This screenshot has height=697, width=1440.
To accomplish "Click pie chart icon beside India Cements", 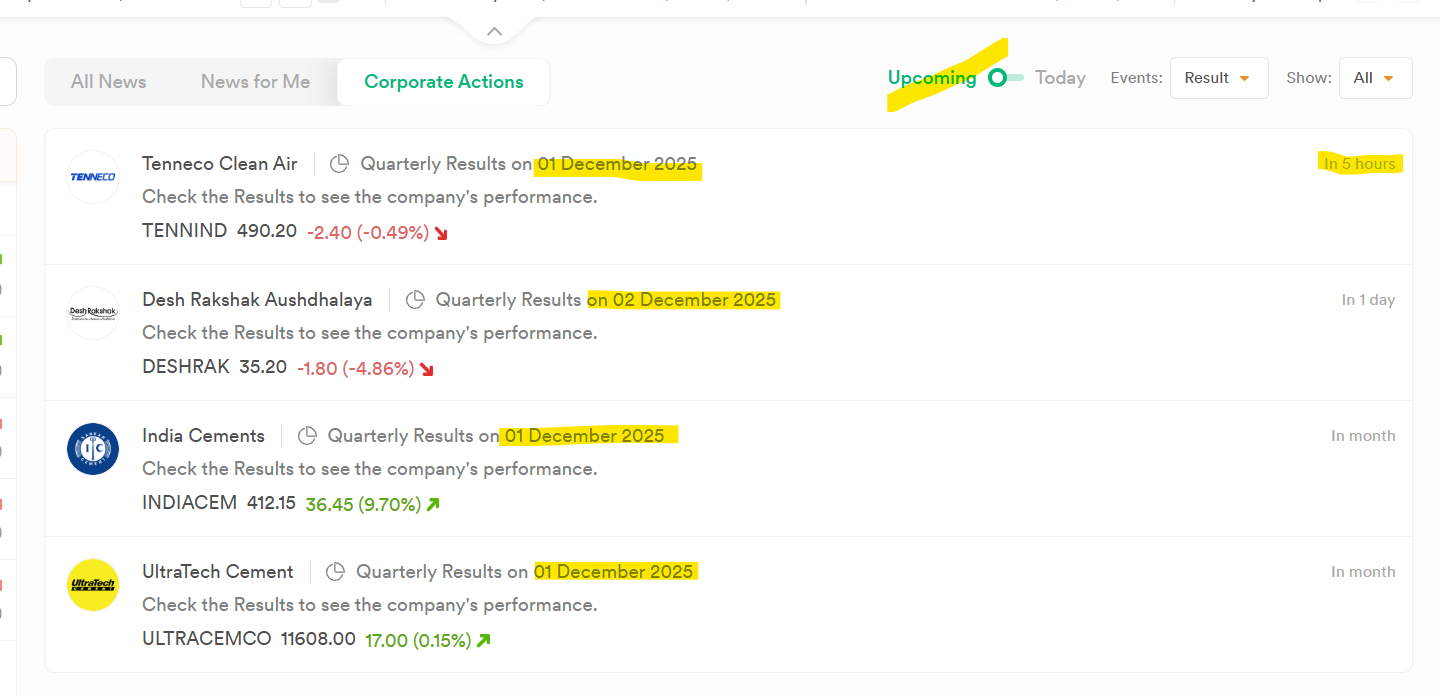I will pyautogui.click(x=308, y=436).
